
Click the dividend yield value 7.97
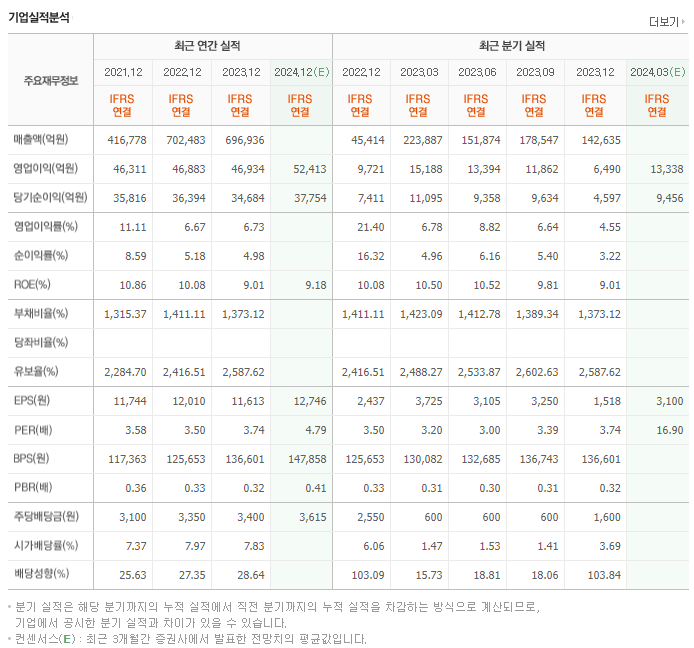195,546
